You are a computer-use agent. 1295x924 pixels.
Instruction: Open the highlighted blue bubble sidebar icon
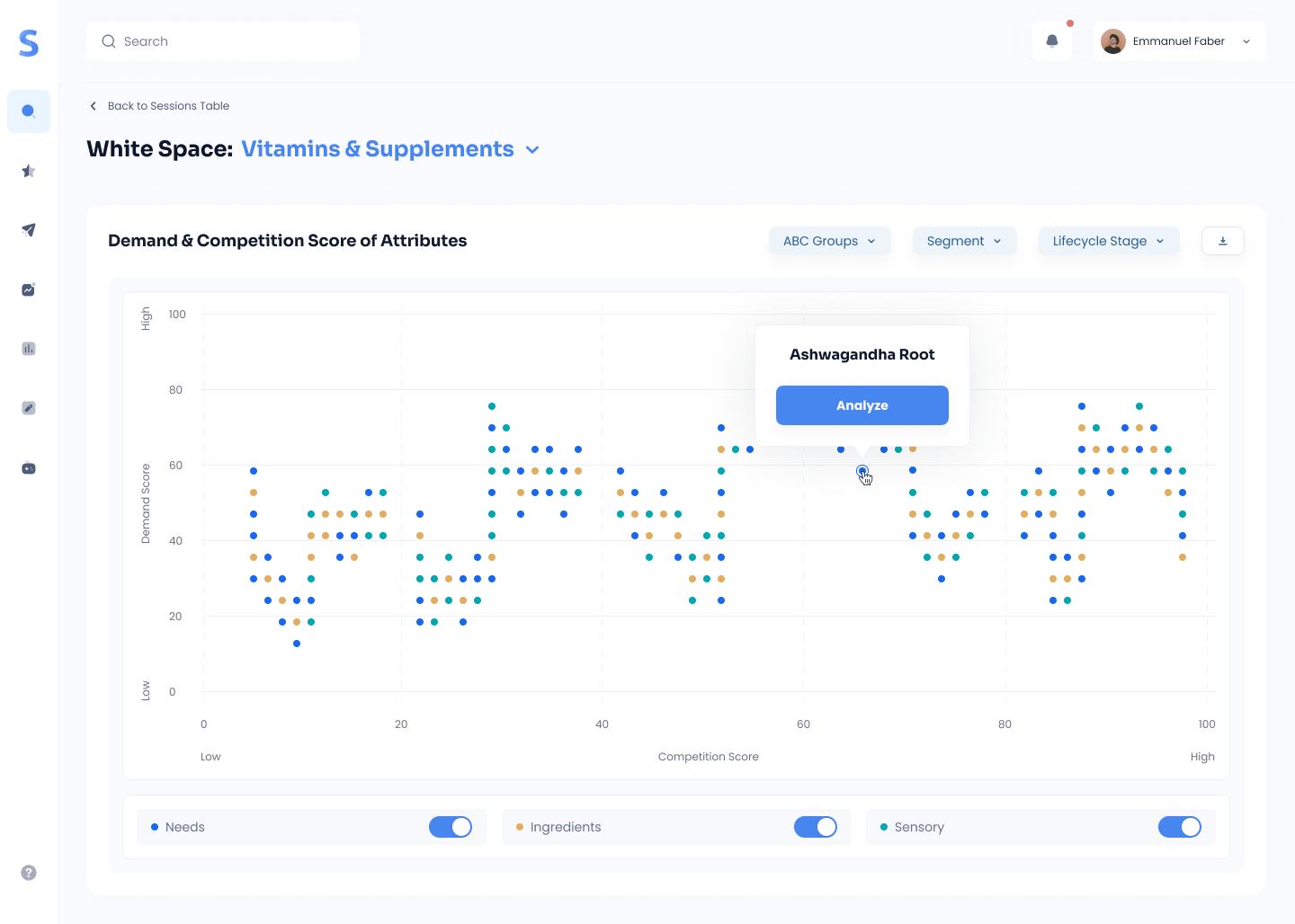pos(29,111)
